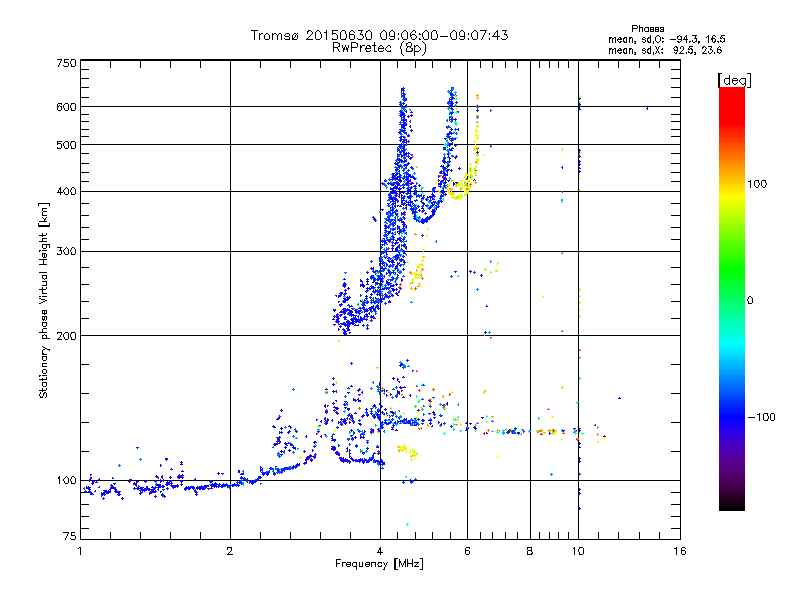Select the colorbar tick label "-100"
The width and height of the screenshot is (800, 600).
761,417
